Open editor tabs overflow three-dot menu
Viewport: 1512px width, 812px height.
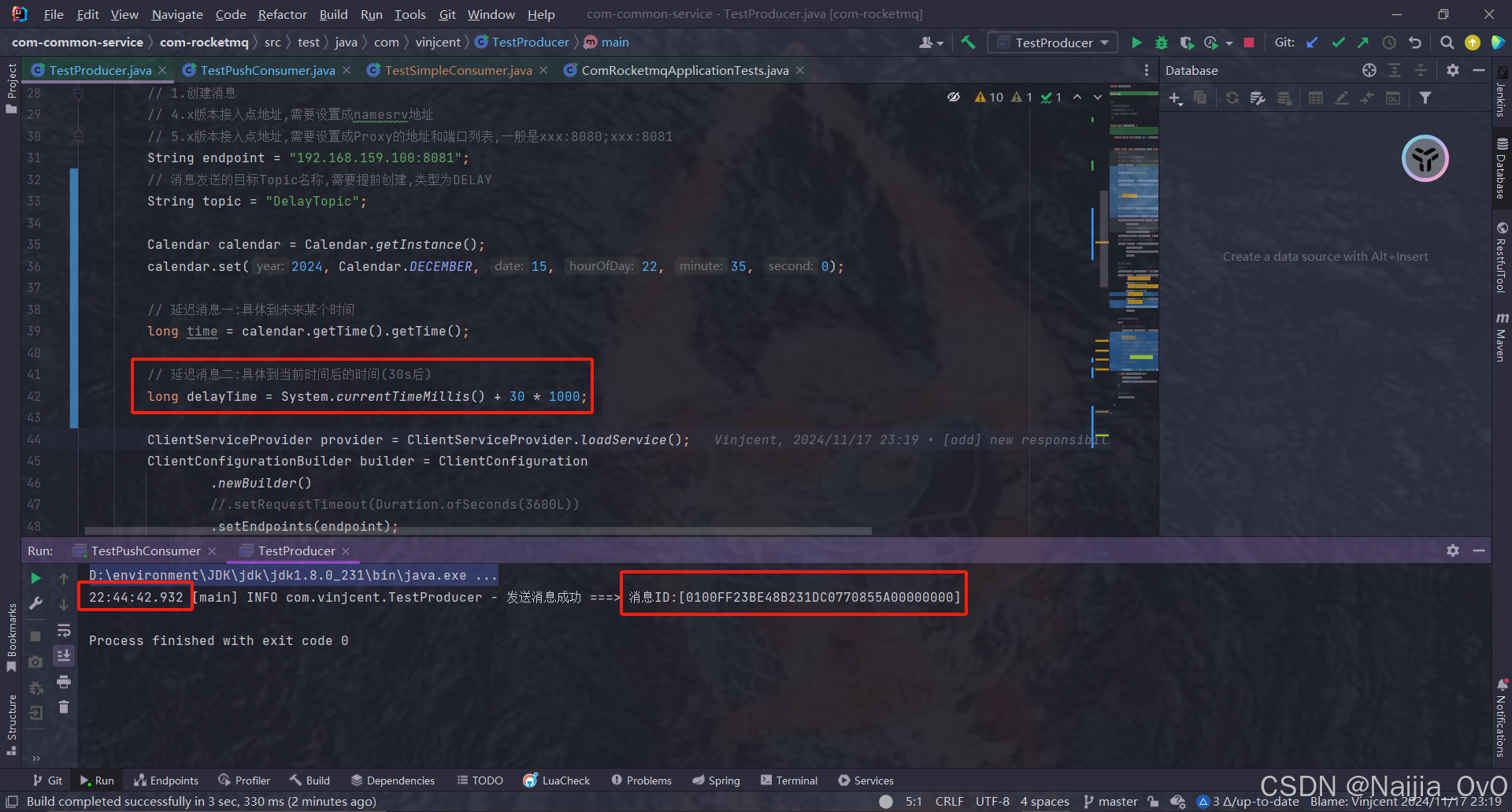[x=1146, y=70]
